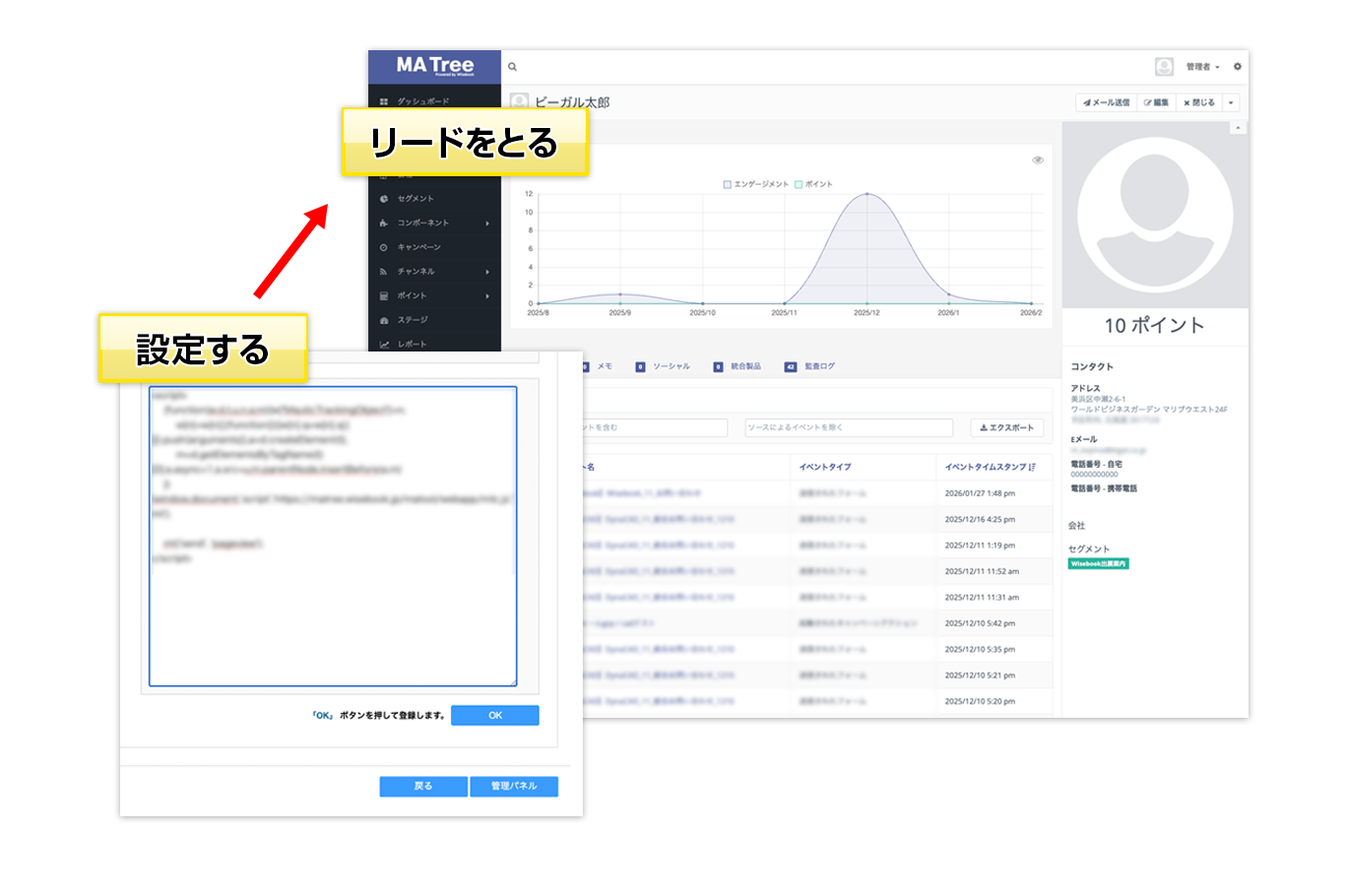Sort events by イベントタイムスタンプ column
Image resolution: width=1347 pixels, height=896 pixels.
988,466
